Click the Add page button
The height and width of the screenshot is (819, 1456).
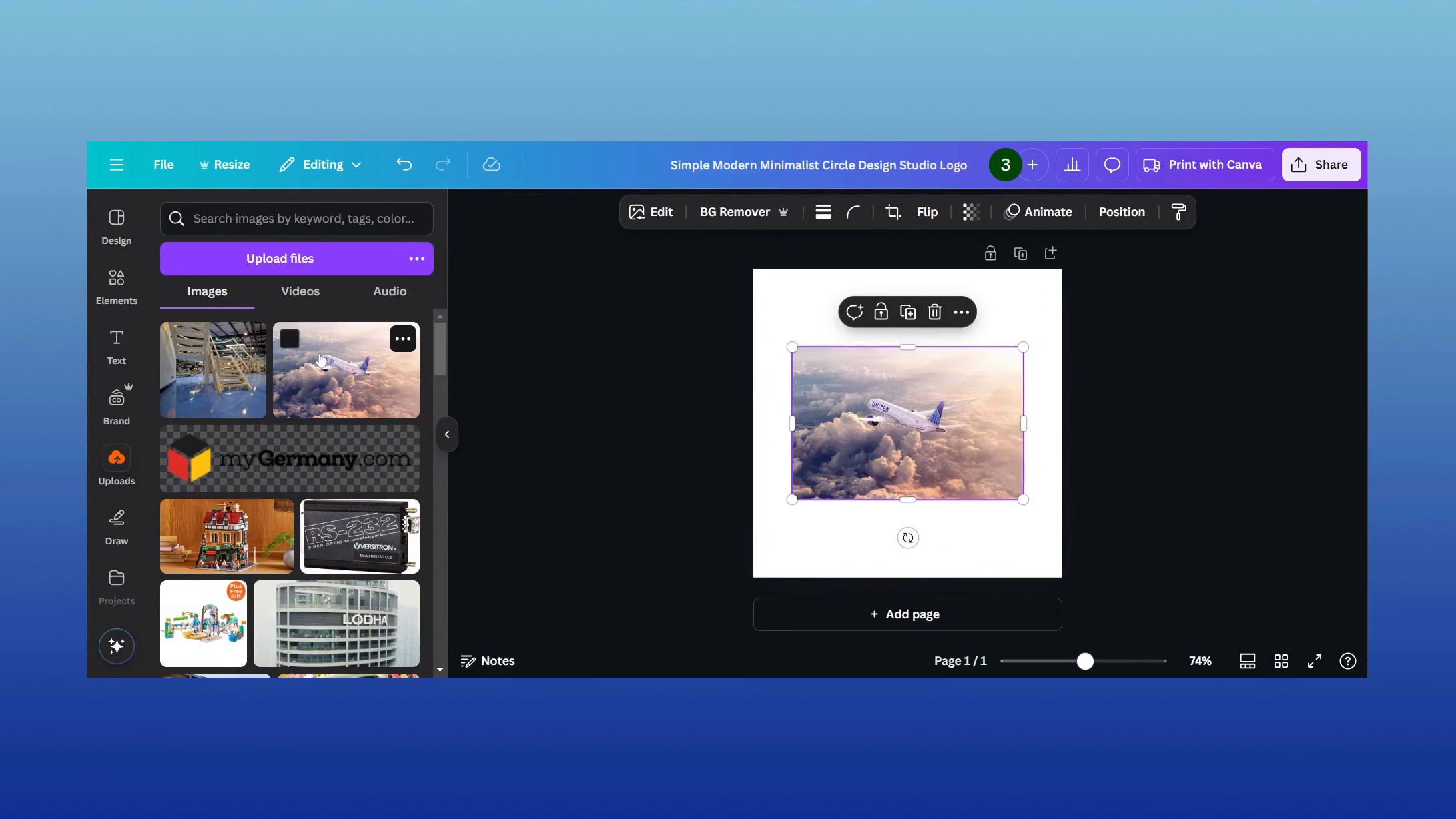tap(907, 614)
